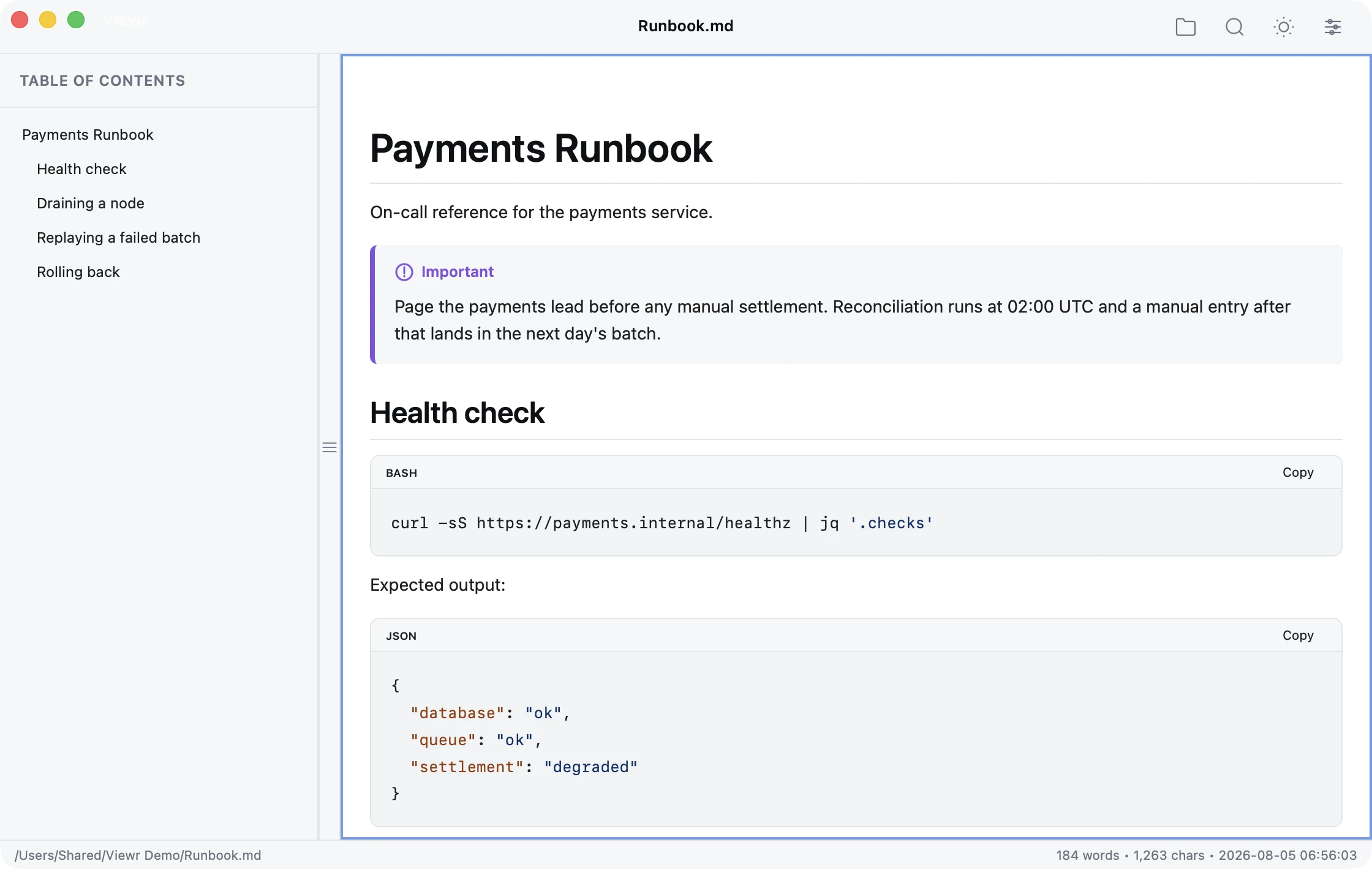The image size is (1372, 869).
Task: Click the "database": "ok" line
Action: 490,713
